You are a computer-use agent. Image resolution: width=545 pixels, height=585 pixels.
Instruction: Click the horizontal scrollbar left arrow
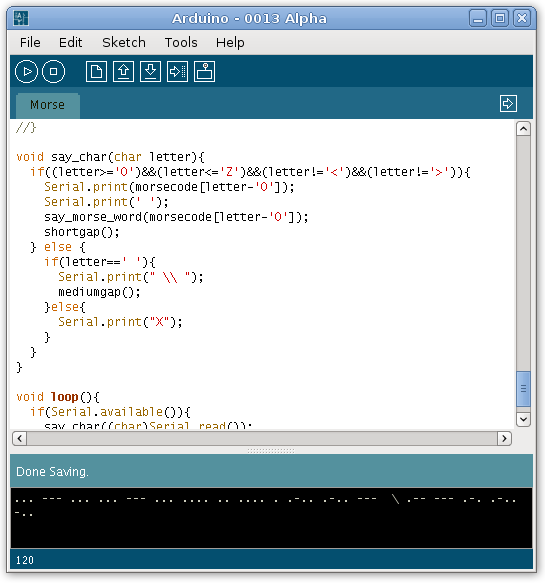click(x=19, y=438)
